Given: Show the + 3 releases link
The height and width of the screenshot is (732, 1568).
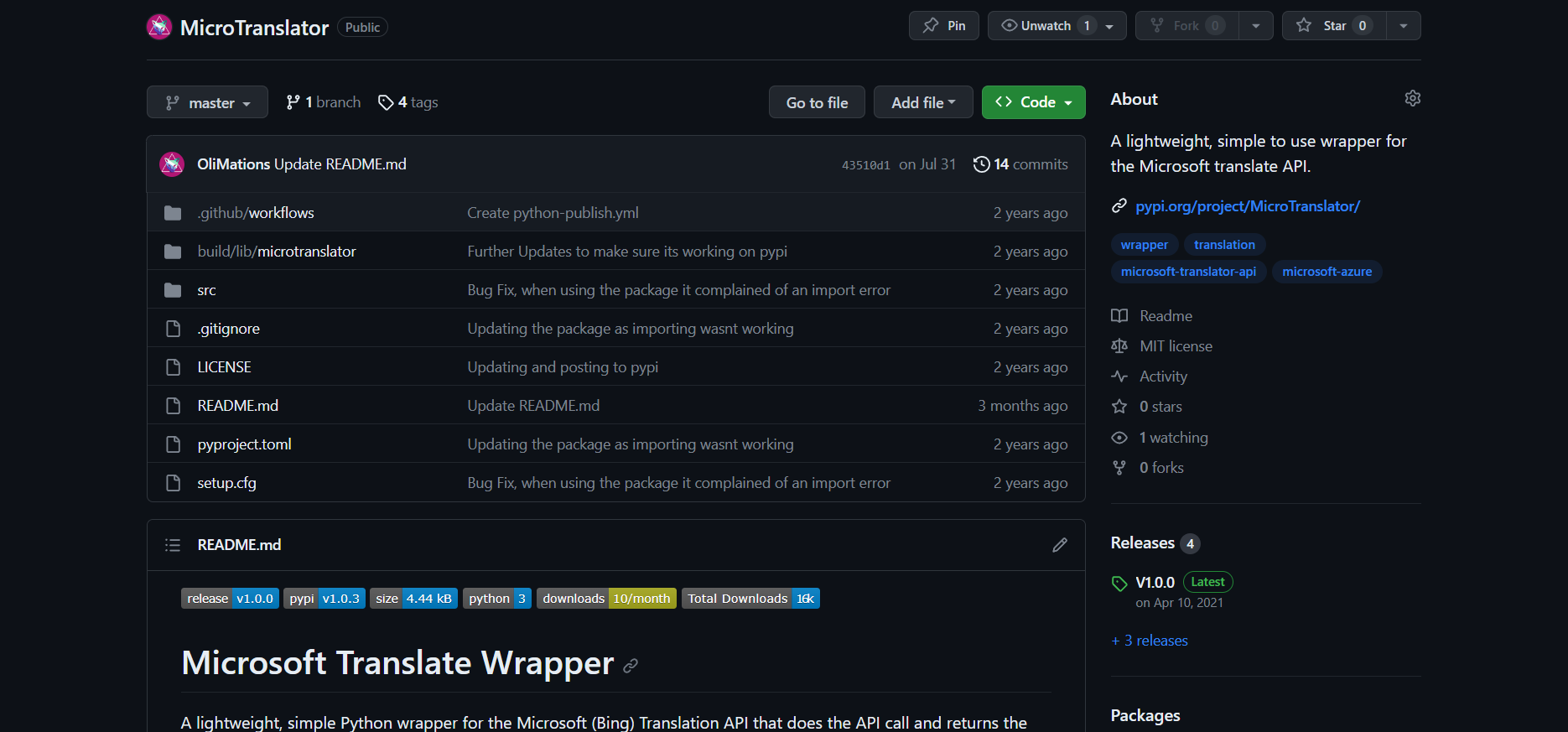Looking at the screenshot, I should [1150, 641].
